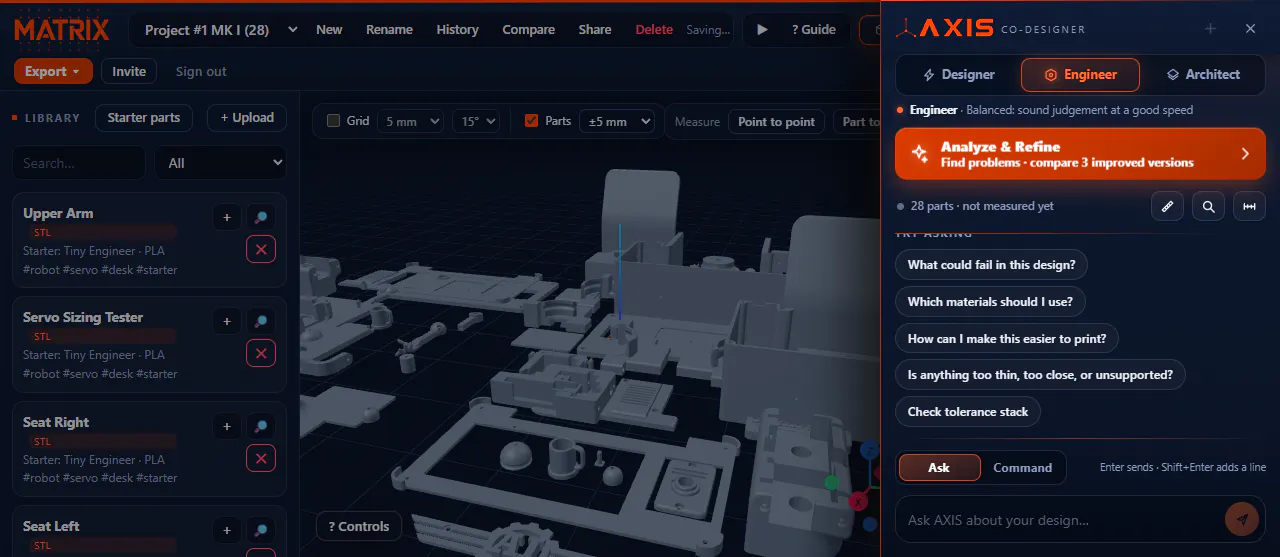Switch to Ask mode
Screen dimensions: 1280x557
click(939, 467)
